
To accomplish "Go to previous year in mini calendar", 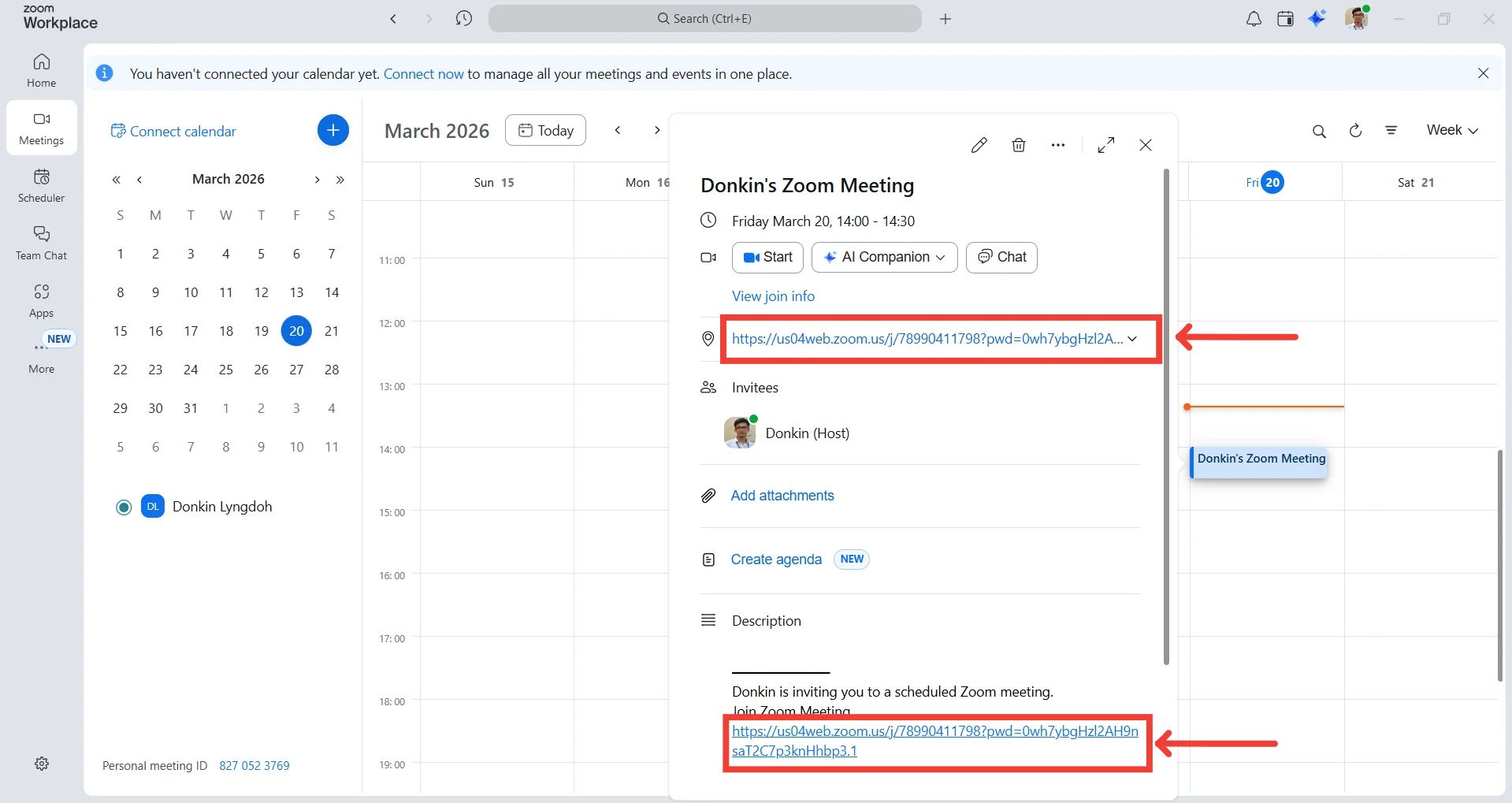I will coord(117,180).
